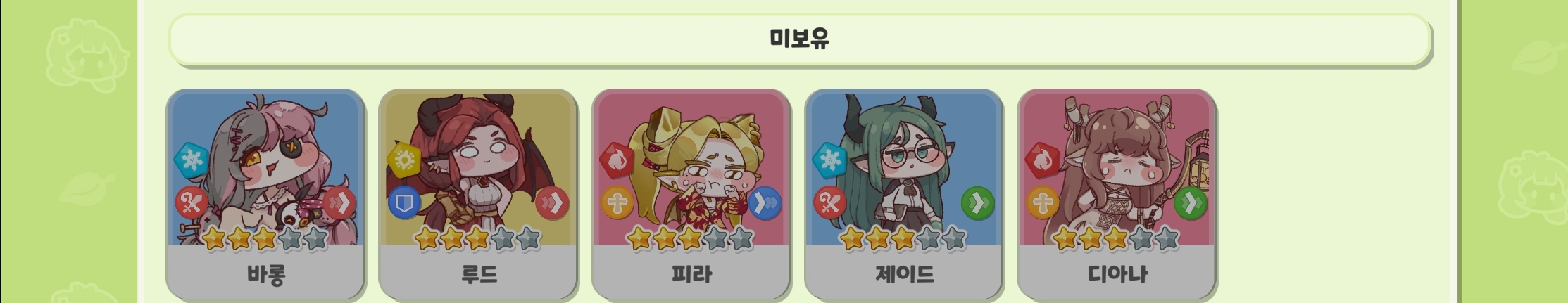Click the star rating on 피라 card
This screenshot has height=303, width=1568.
690,239
